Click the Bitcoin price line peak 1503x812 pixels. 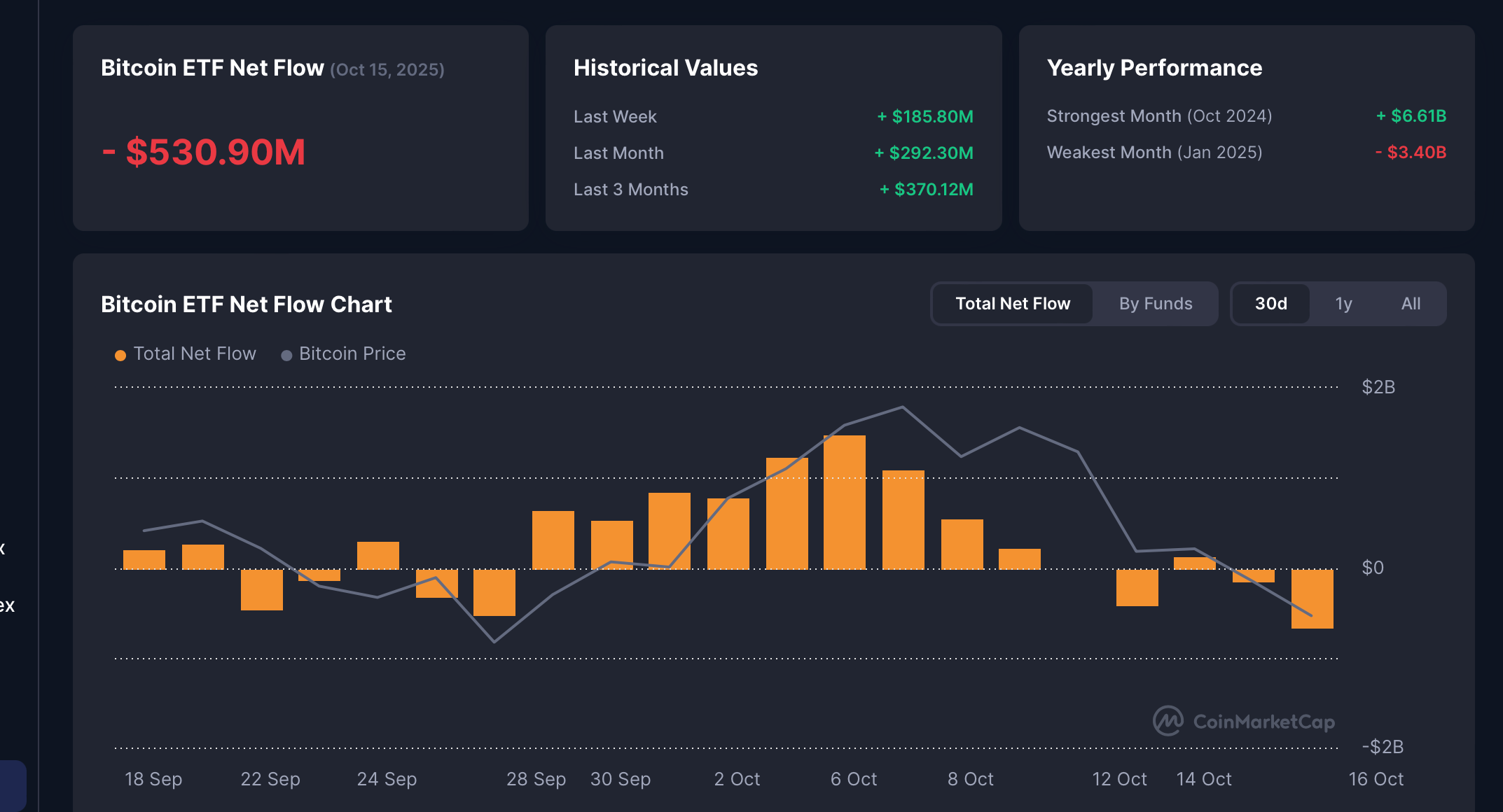coord(903,407)
